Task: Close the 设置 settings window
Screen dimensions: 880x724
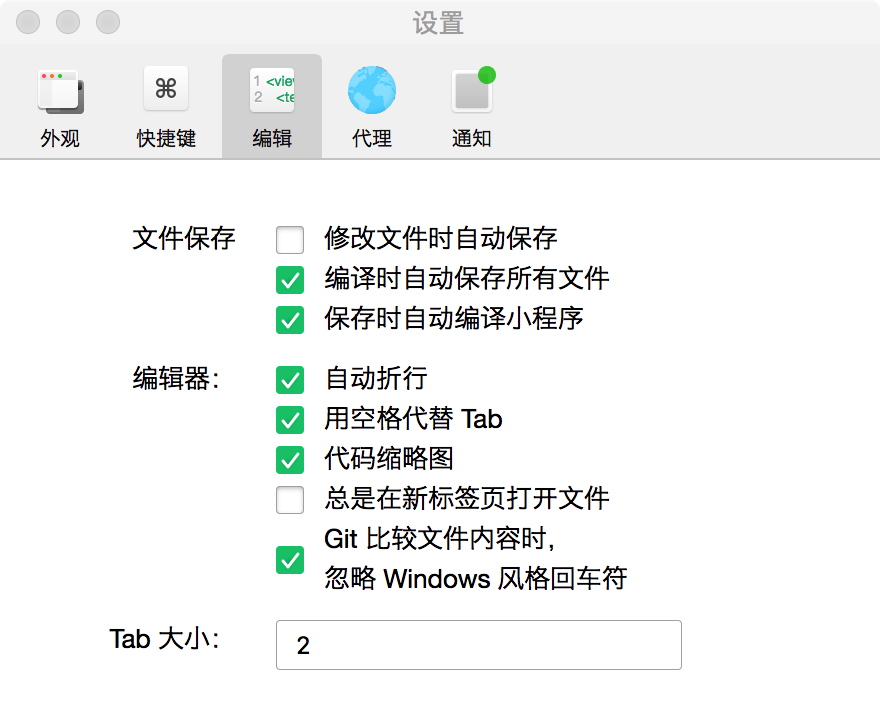Action: (27, 21)
